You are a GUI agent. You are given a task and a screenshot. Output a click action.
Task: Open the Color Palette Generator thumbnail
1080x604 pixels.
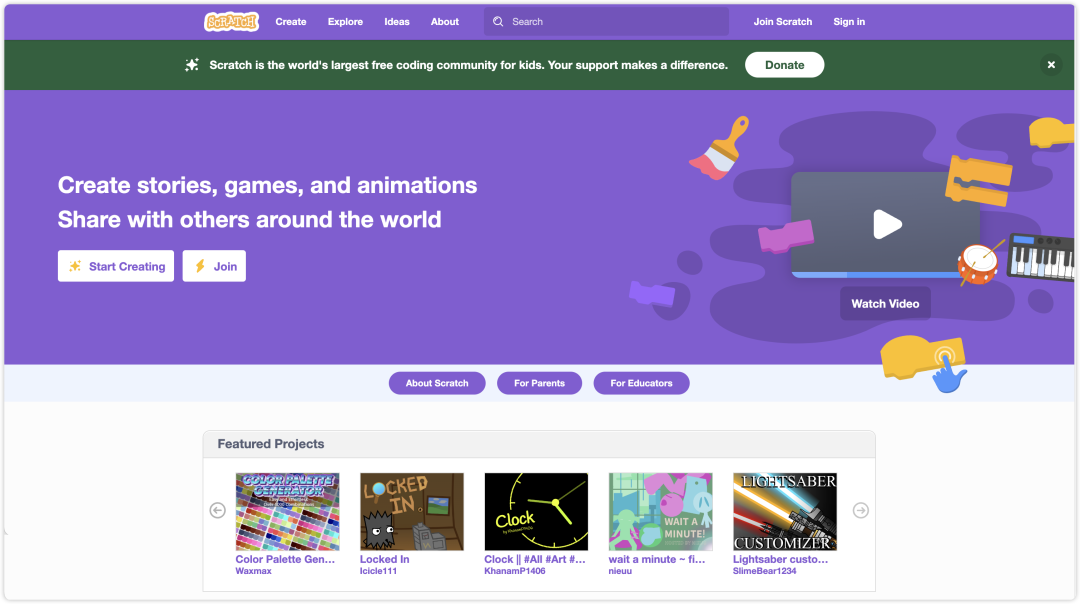pyautogui.click(x=287, y=512)
